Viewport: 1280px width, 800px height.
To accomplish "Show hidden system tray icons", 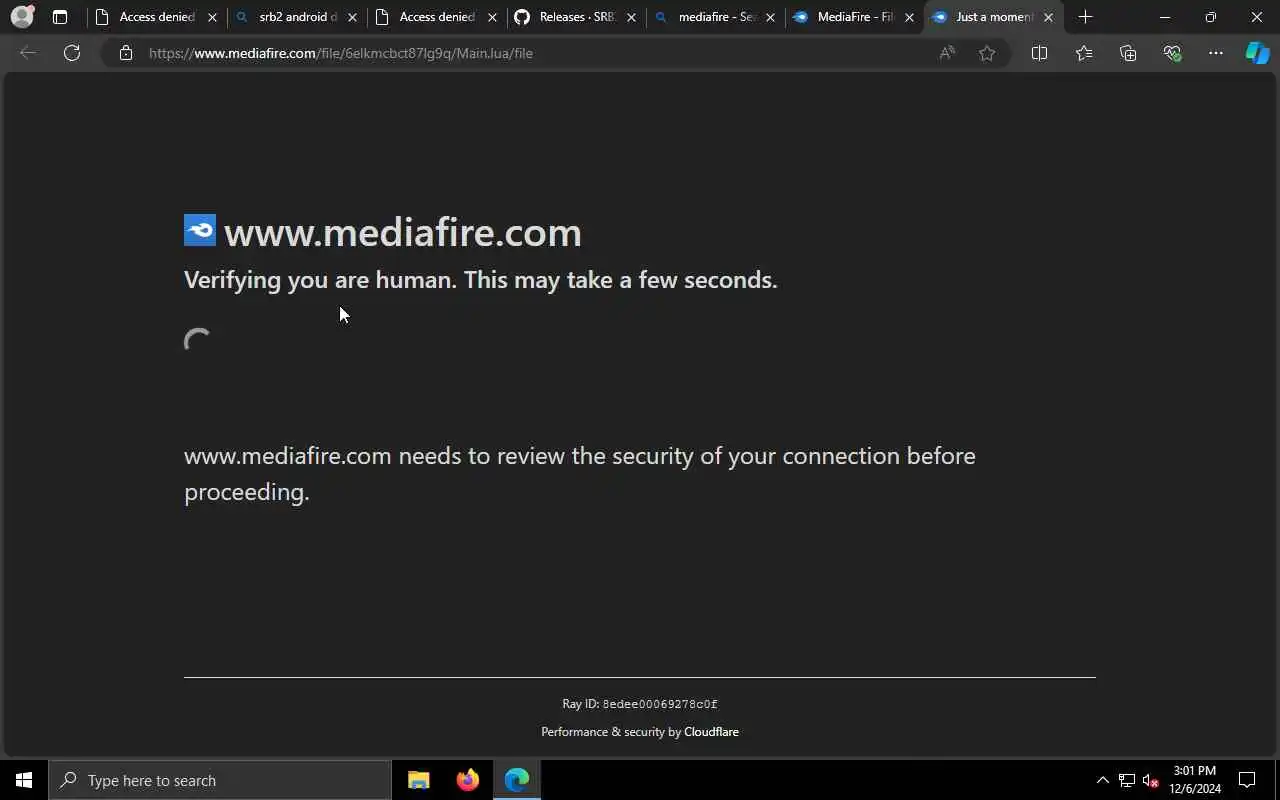I will [x=1102, y=780].
